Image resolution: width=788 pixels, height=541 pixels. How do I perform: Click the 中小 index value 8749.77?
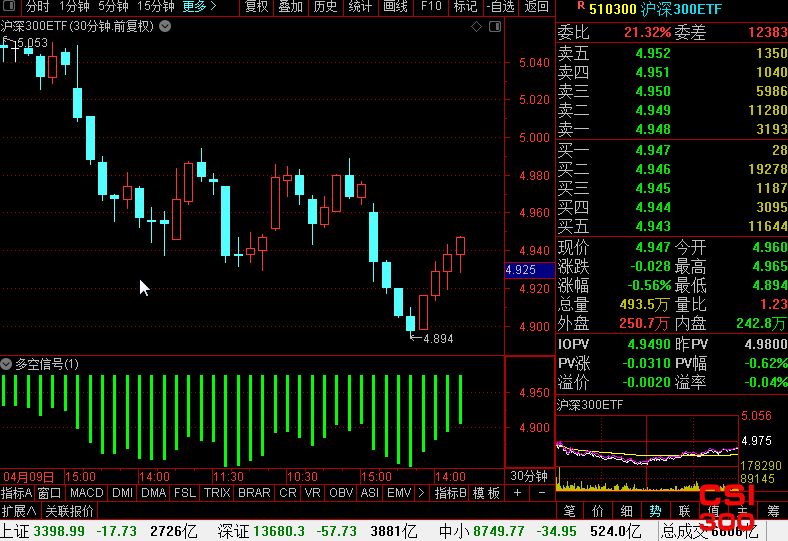point(499,531)
